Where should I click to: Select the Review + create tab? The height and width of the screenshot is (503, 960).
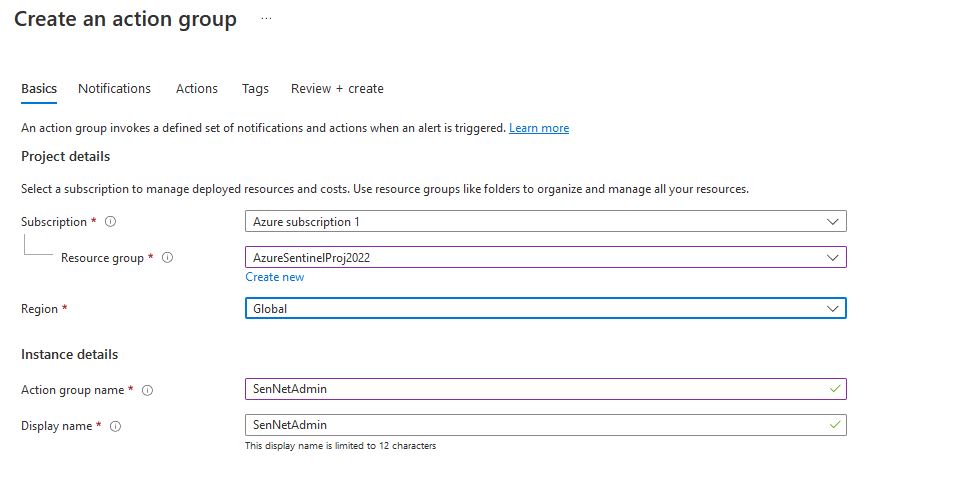click(337, 89)
